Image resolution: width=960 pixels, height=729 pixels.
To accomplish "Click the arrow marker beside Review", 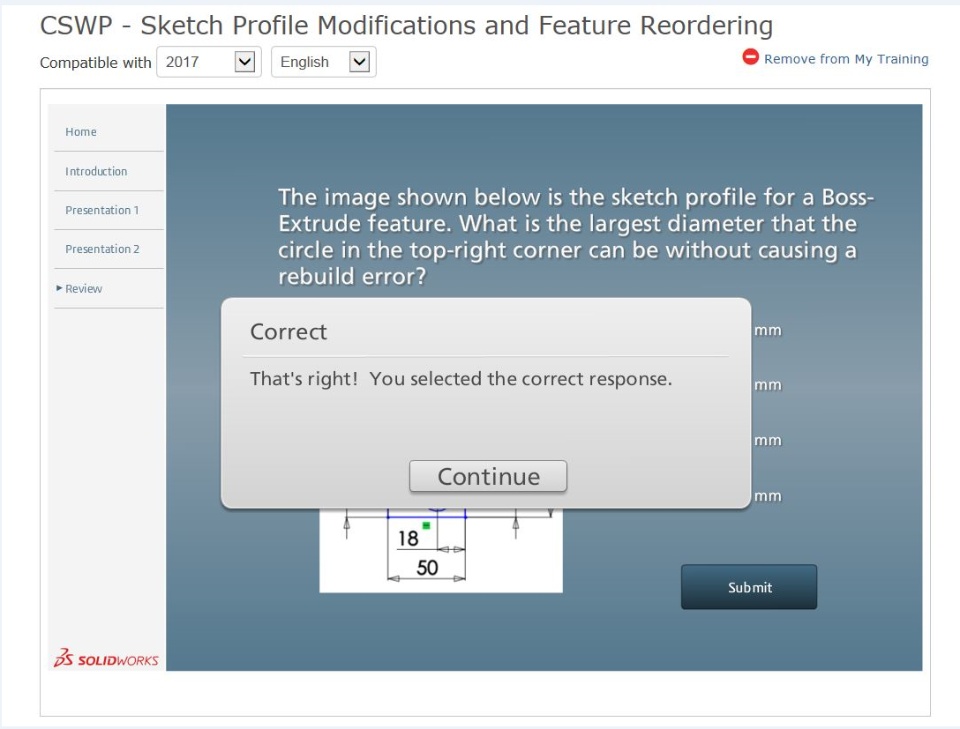I will 59,288.
